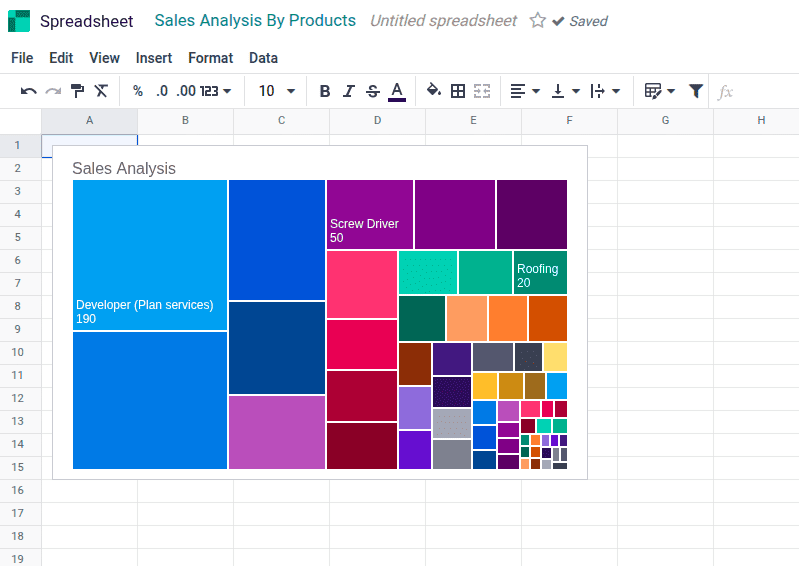Open the font size dropdown
Image resolution: width=799 pixels, height=566 pixels.
277,91
